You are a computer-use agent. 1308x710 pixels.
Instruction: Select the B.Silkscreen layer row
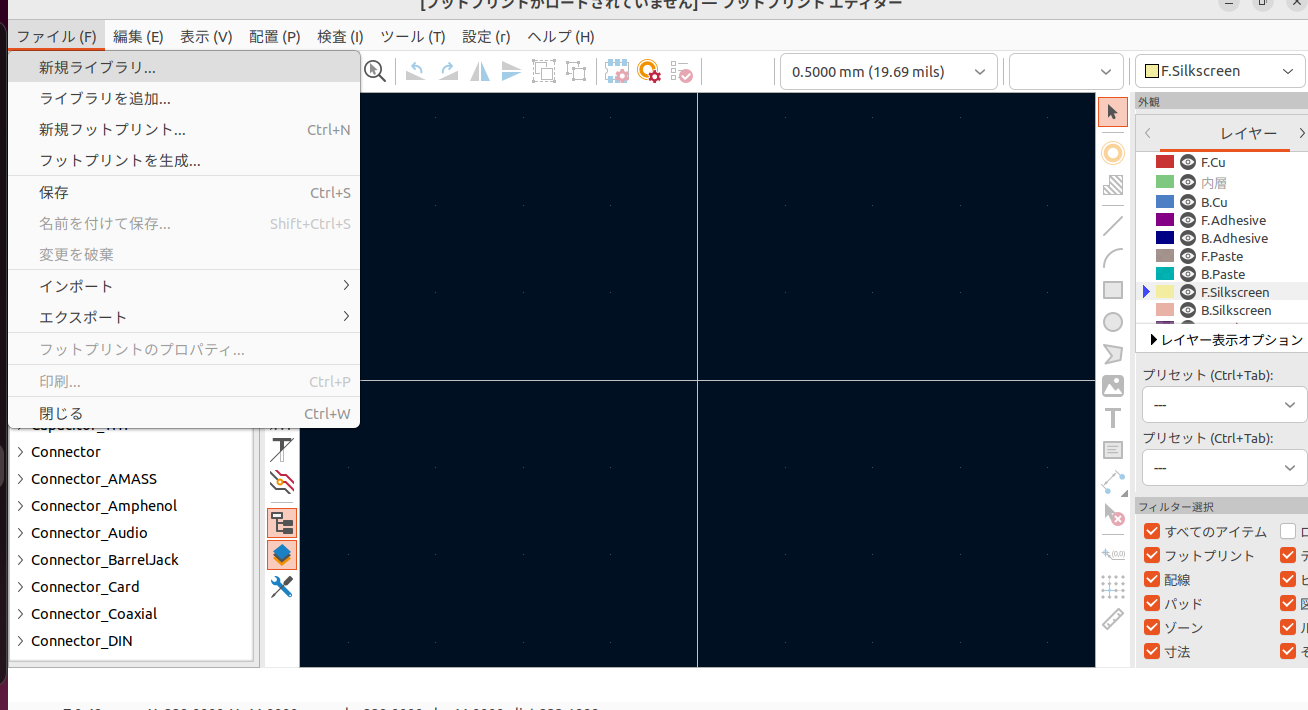pos(1236,310)
